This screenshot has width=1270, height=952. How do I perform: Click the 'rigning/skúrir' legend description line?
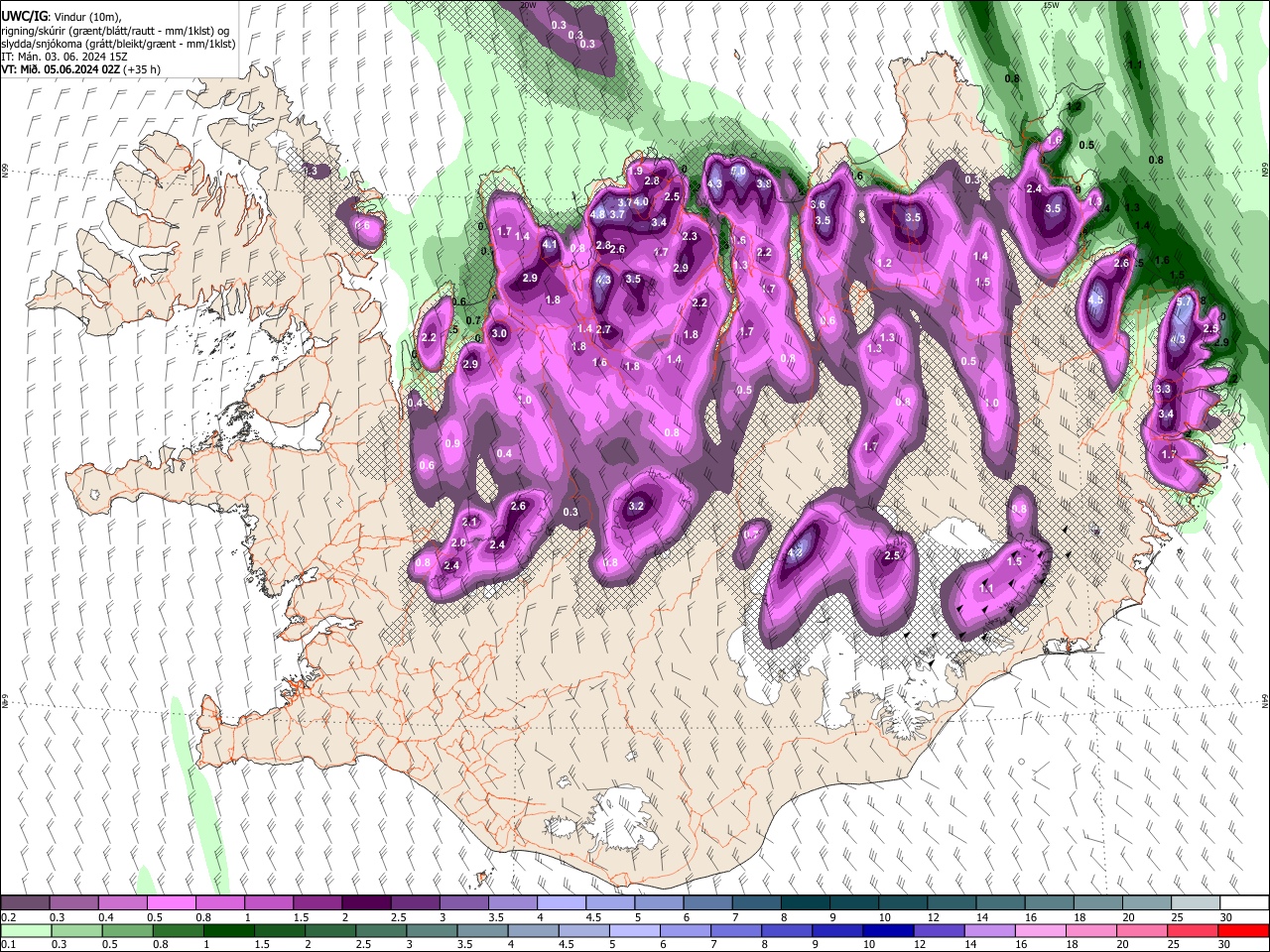[x=115, y=31]
